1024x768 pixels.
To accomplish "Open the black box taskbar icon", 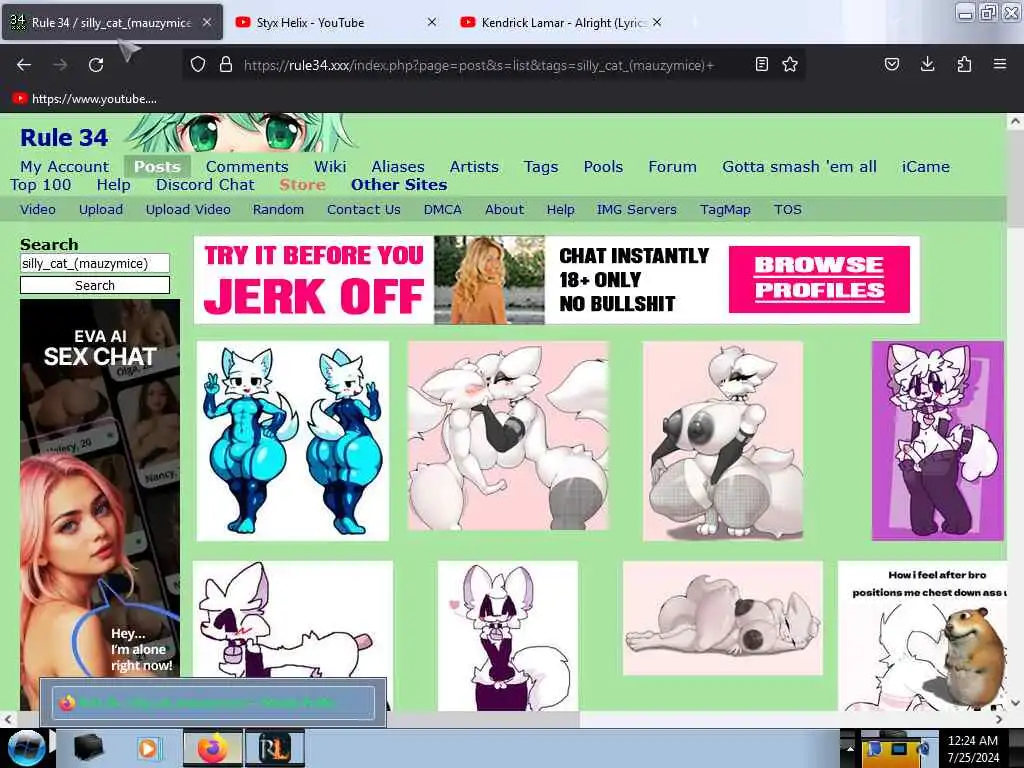I will [89, 748].
